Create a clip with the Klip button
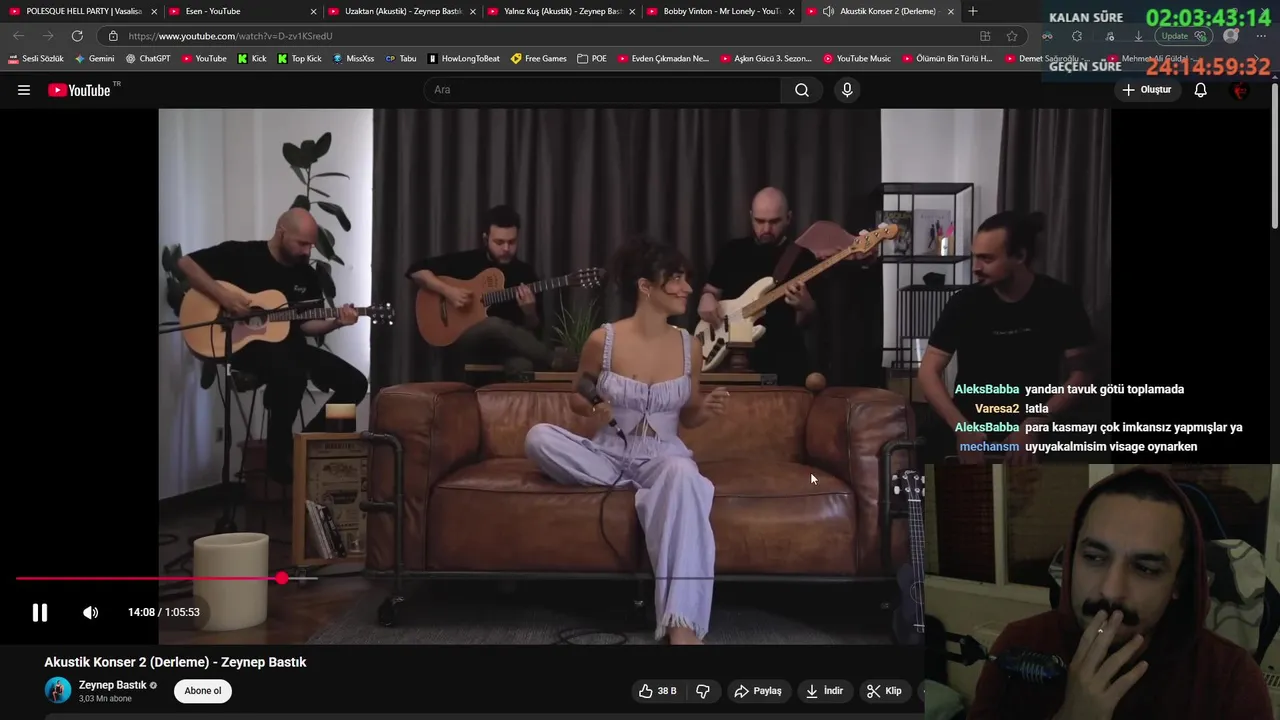 (885, 691)
